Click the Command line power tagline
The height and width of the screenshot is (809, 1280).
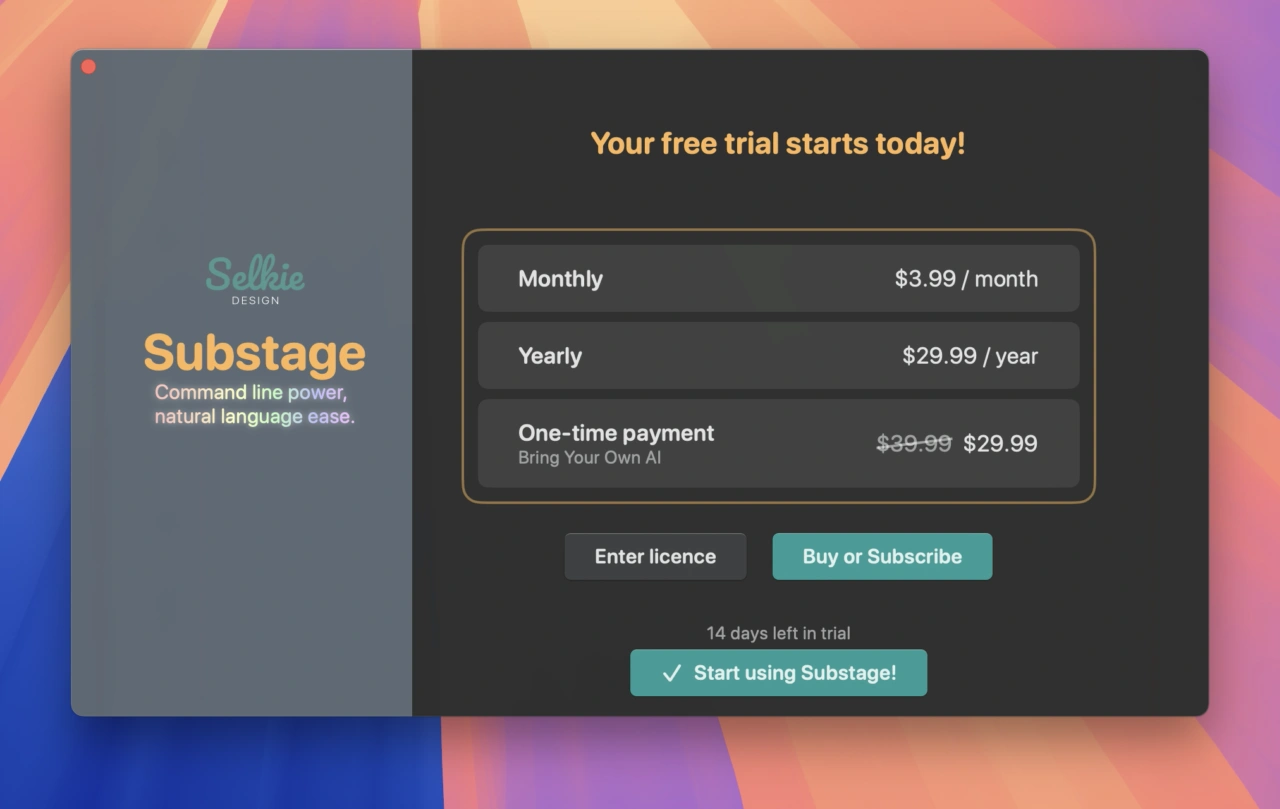click(x=251, y=392)
